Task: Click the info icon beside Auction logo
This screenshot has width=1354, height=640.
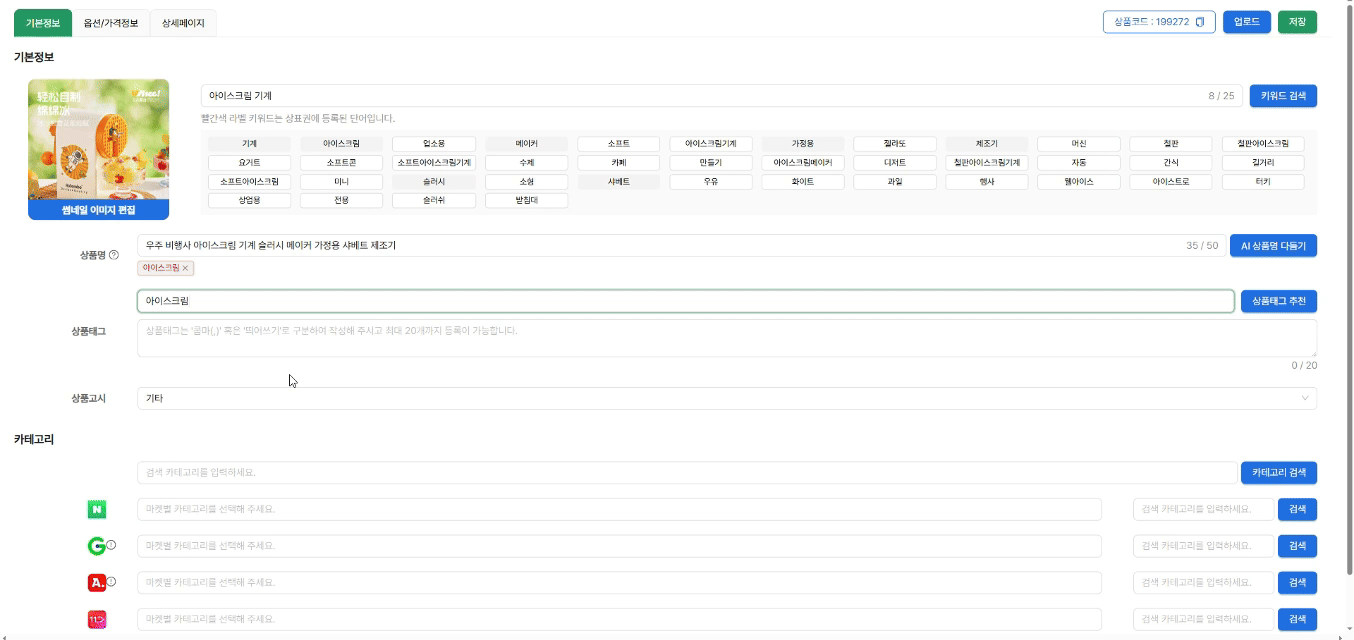Action: click(x=111, y=582)
